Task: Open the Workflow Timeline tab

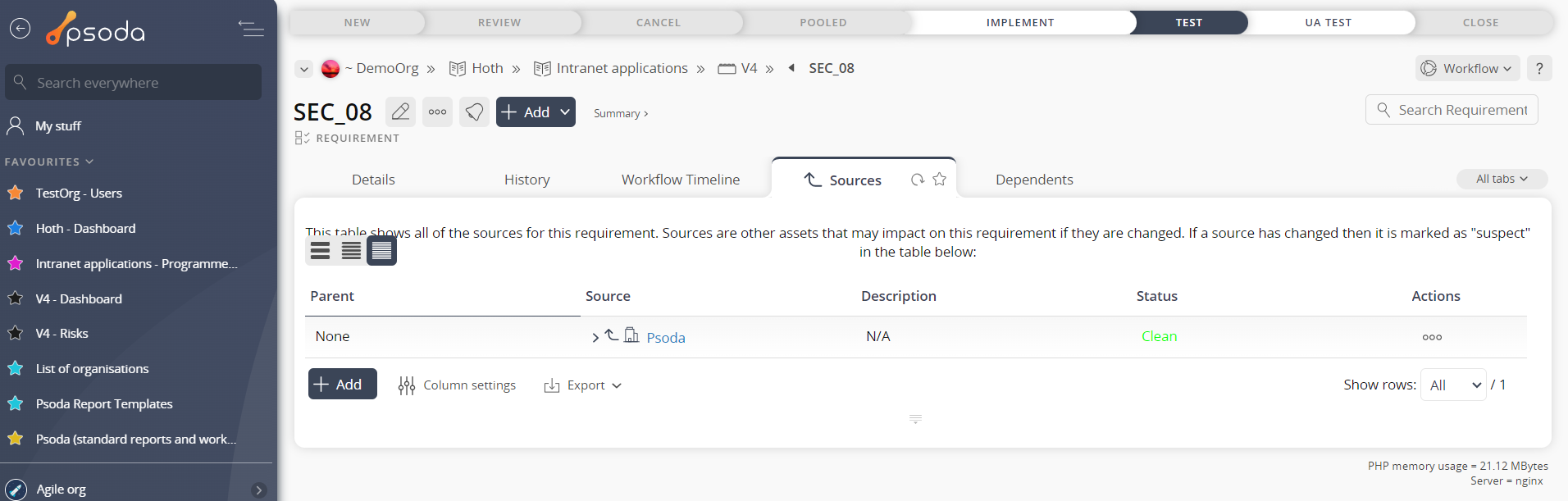Action: 681,180
